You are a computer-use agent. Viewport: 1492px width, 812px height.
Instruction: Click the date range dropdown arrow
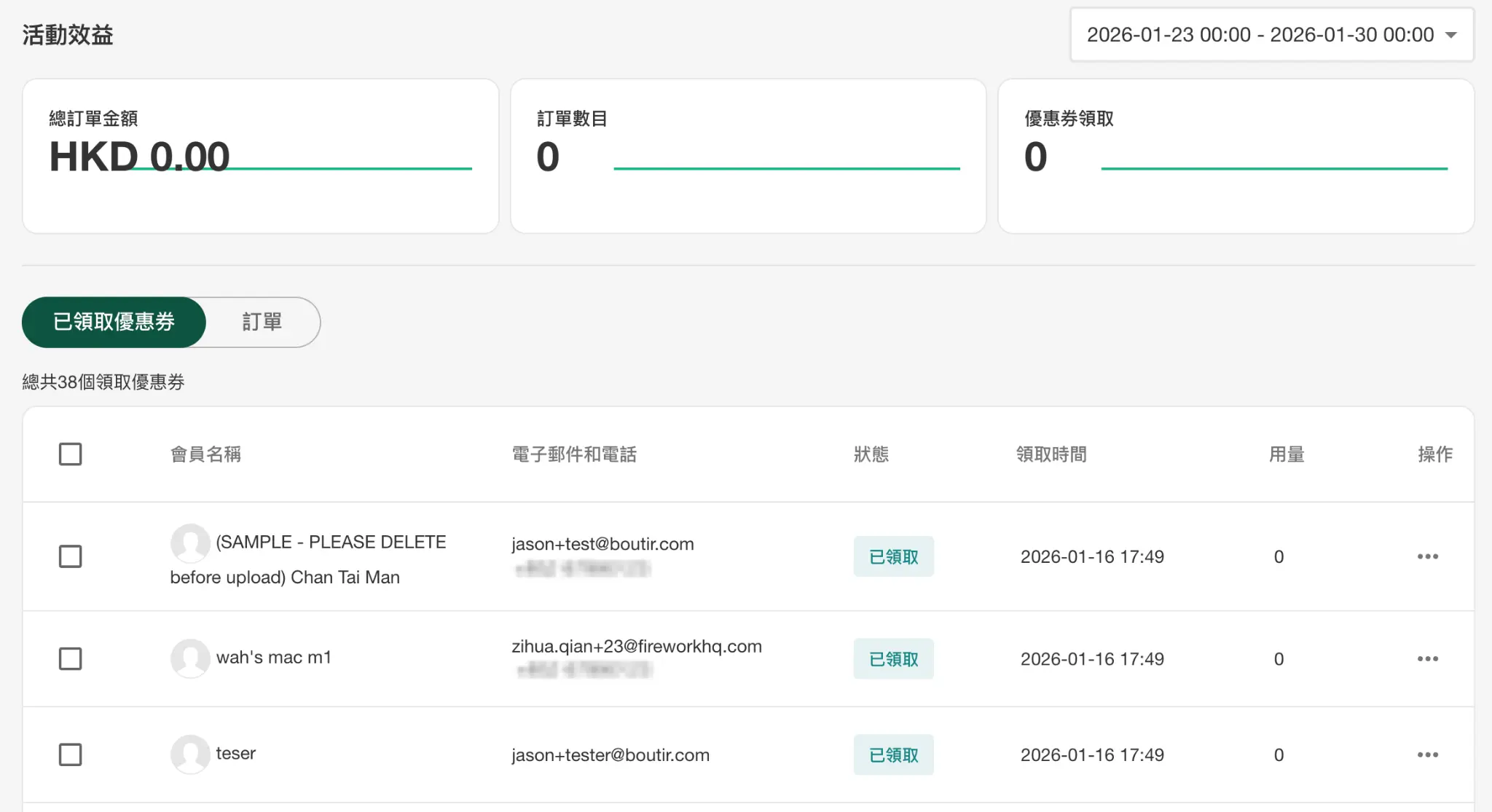click(1450, 35)
